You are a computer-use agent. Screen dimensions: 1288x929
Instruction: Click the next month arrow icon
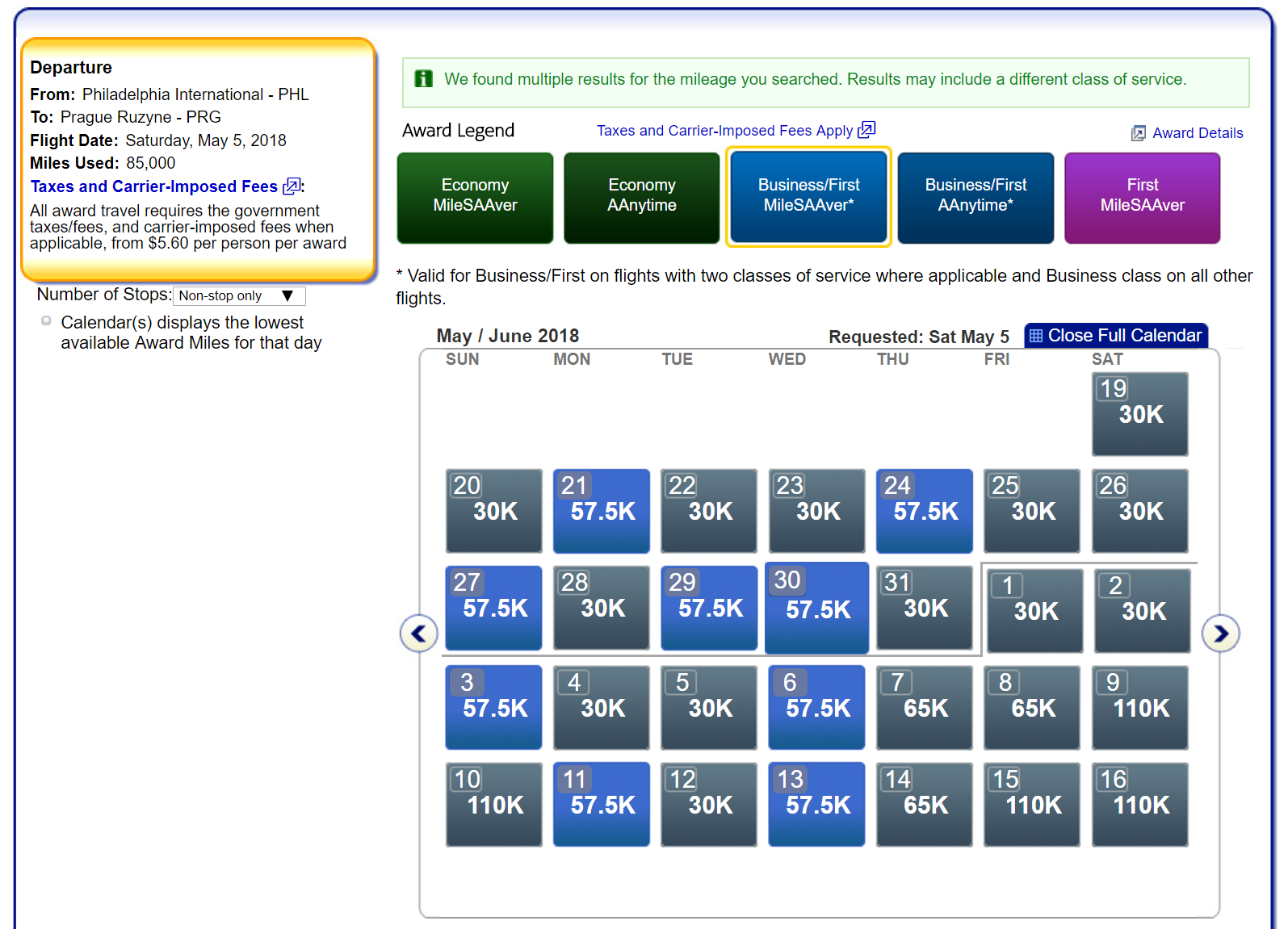point(1220,634)
